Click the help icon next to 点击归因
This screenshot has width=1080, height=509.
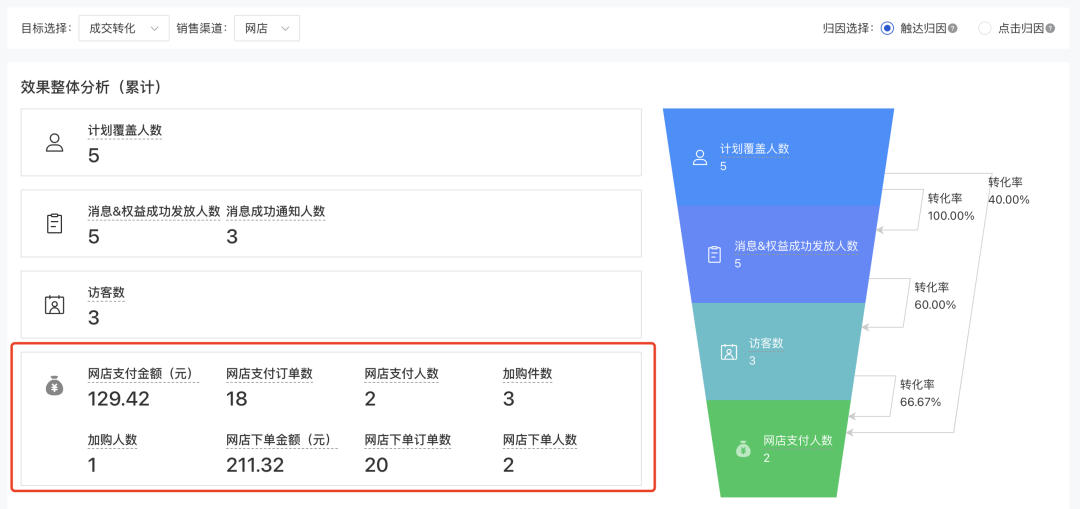(1050, 28)
